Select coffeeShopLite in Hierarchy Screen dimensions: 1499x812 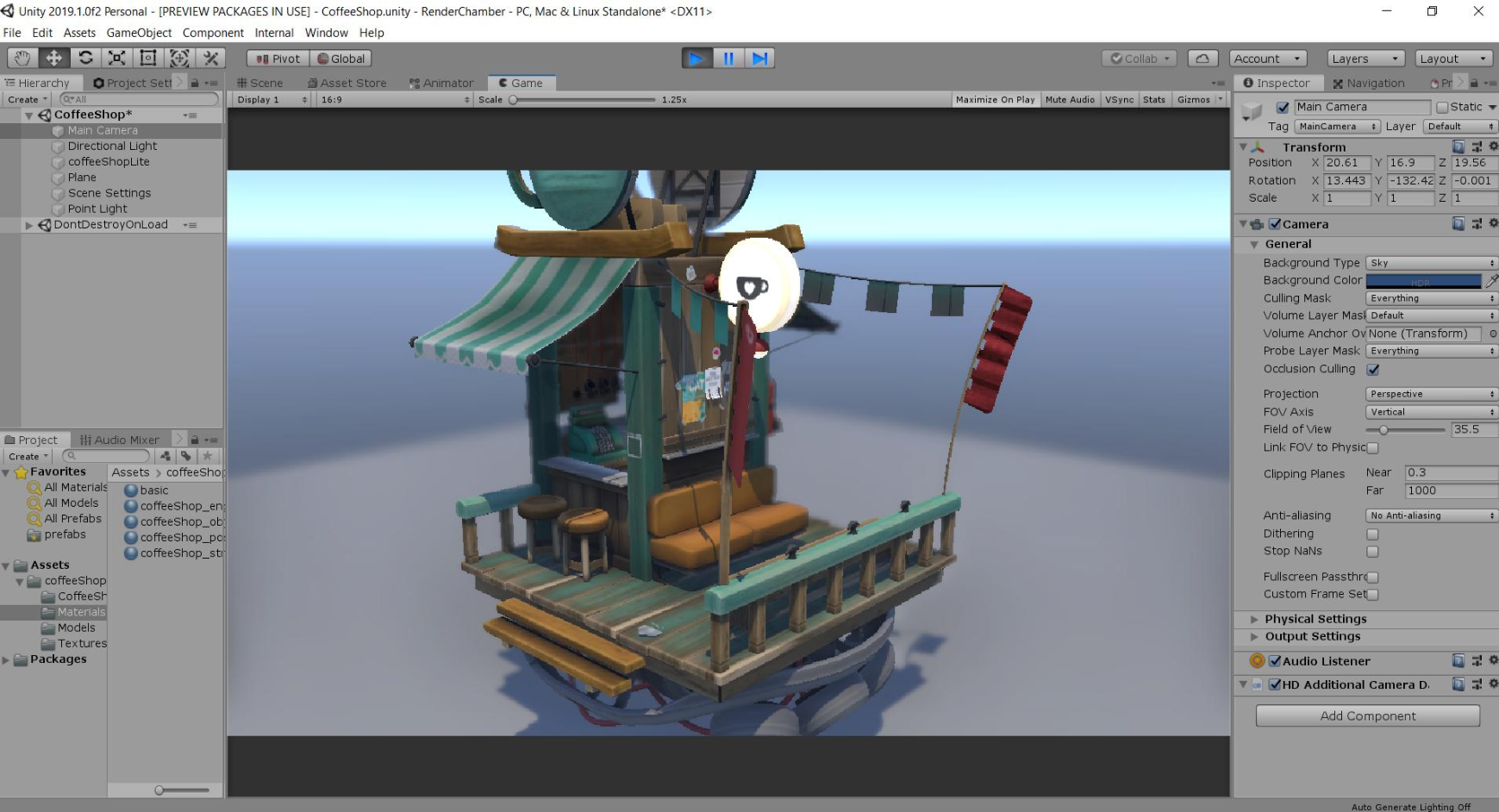pos(109,162)
